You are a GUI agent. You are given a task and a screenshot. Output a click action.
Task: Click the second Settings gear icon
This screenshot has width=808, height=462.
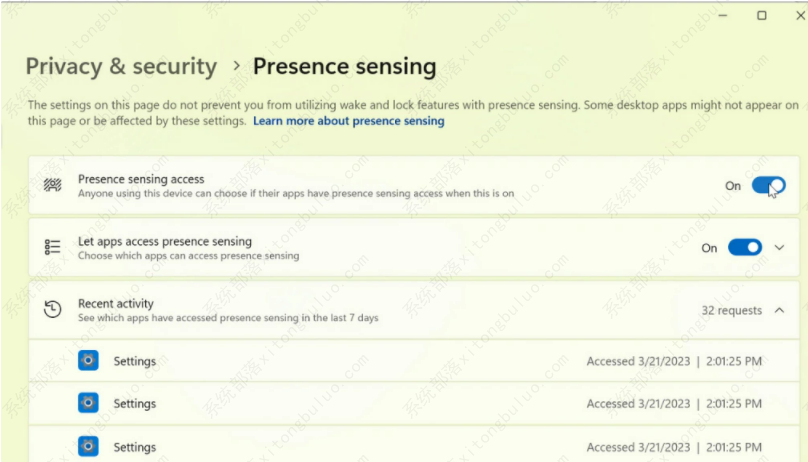pyautogui.click(x=88, y=403)
